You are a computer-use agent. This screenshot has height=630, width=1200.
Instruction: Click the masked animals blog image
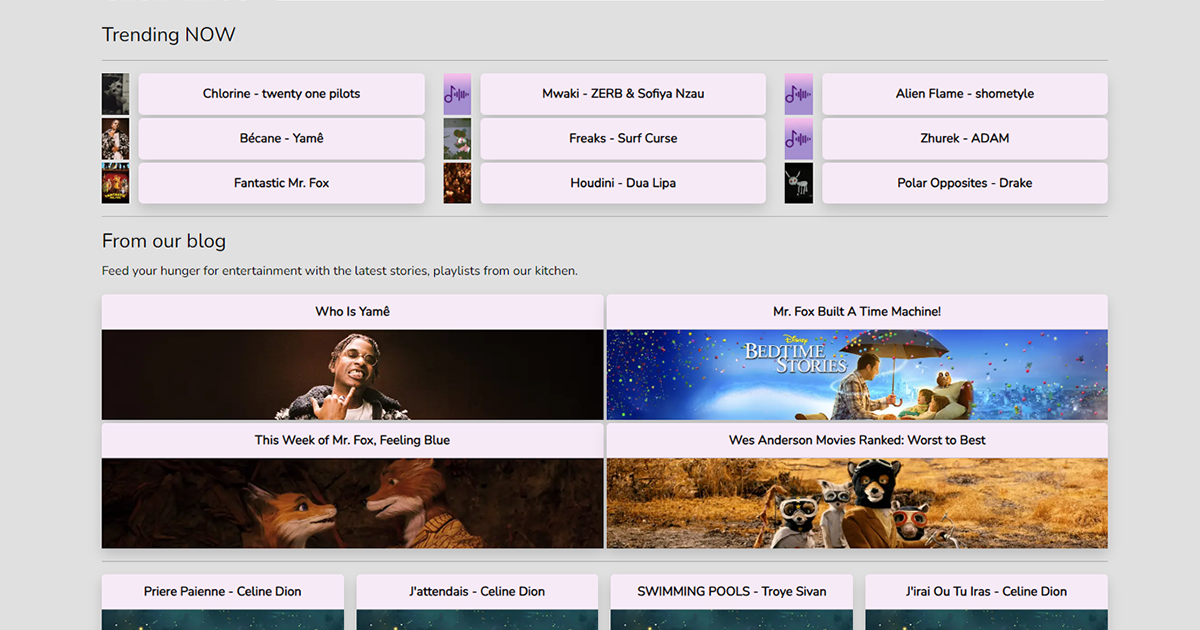click(857, 503)
